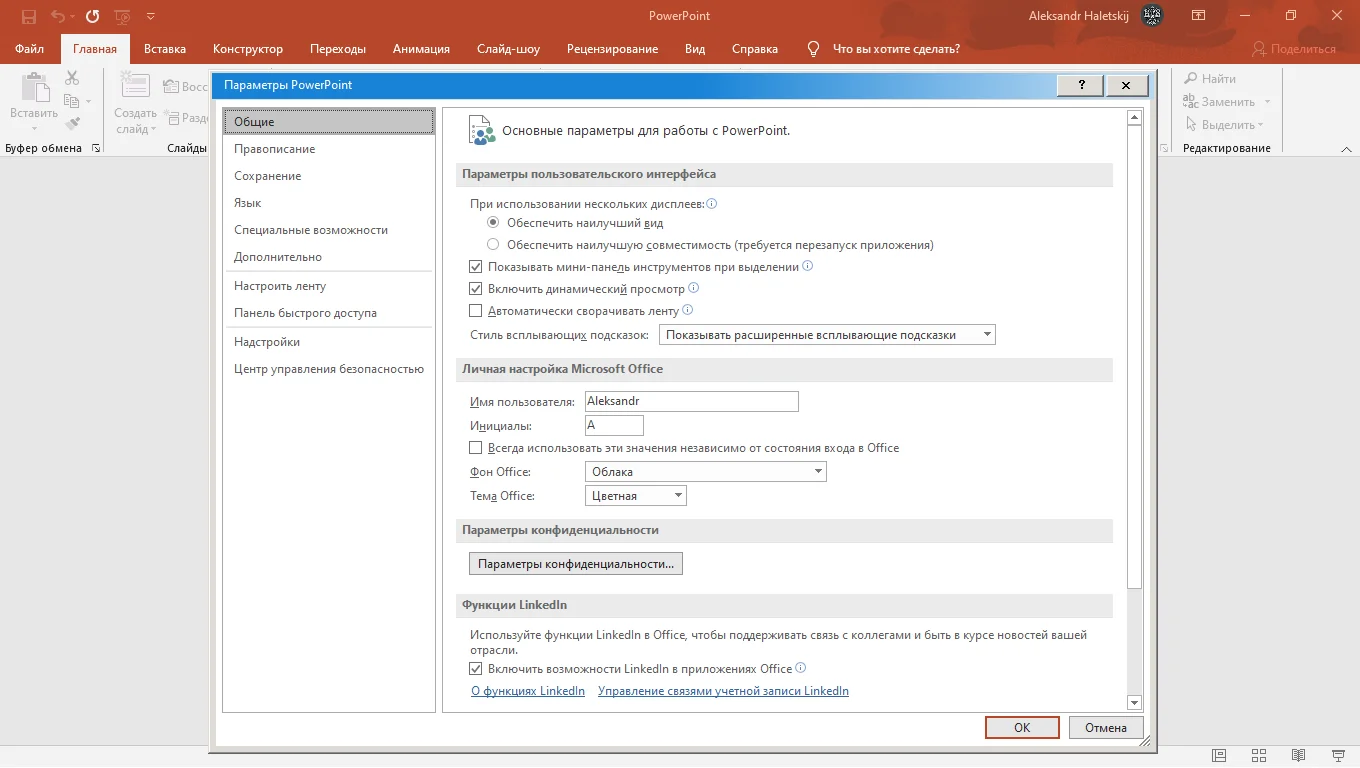Click the user account avatar picture
The height and width of the screenshot is (768, 1360).
click(x=1152, y=15)
